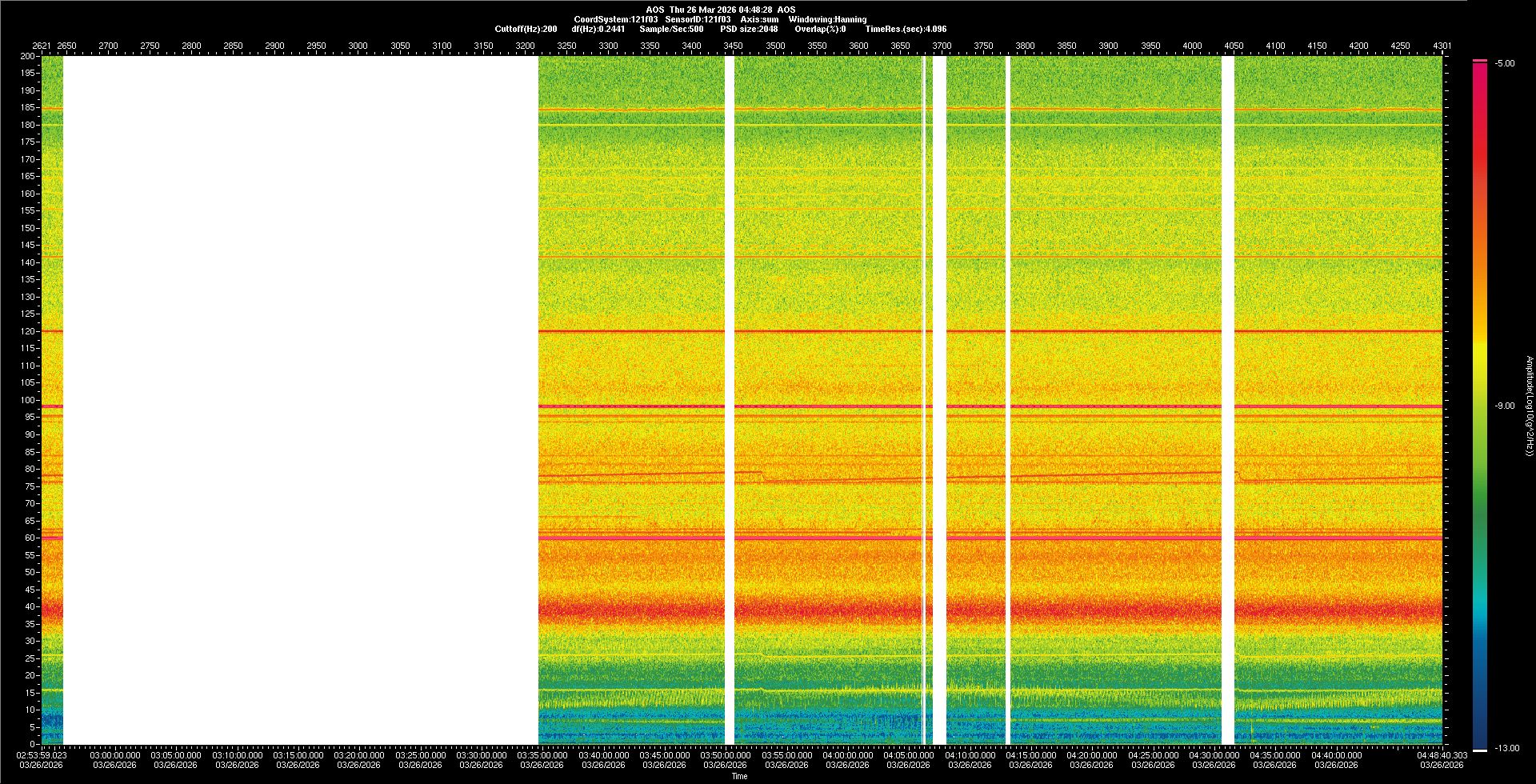Click the 4000 tick on top axis

point(1192,46)
